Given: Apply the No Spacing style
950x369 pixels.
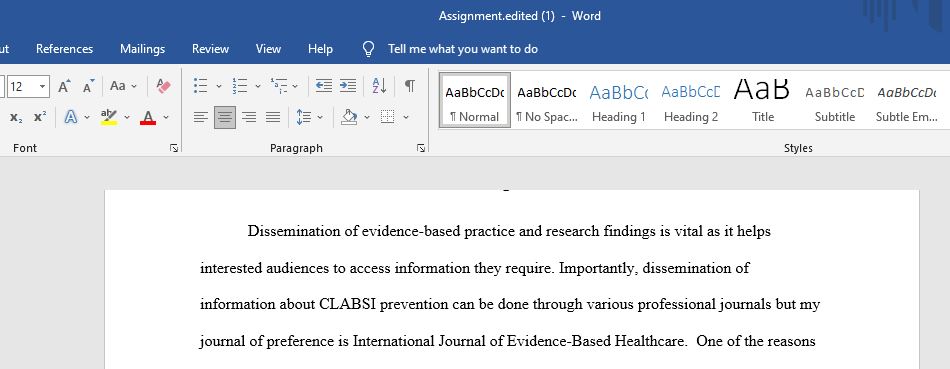Looking at the screenshot, I should pos(546,101).
